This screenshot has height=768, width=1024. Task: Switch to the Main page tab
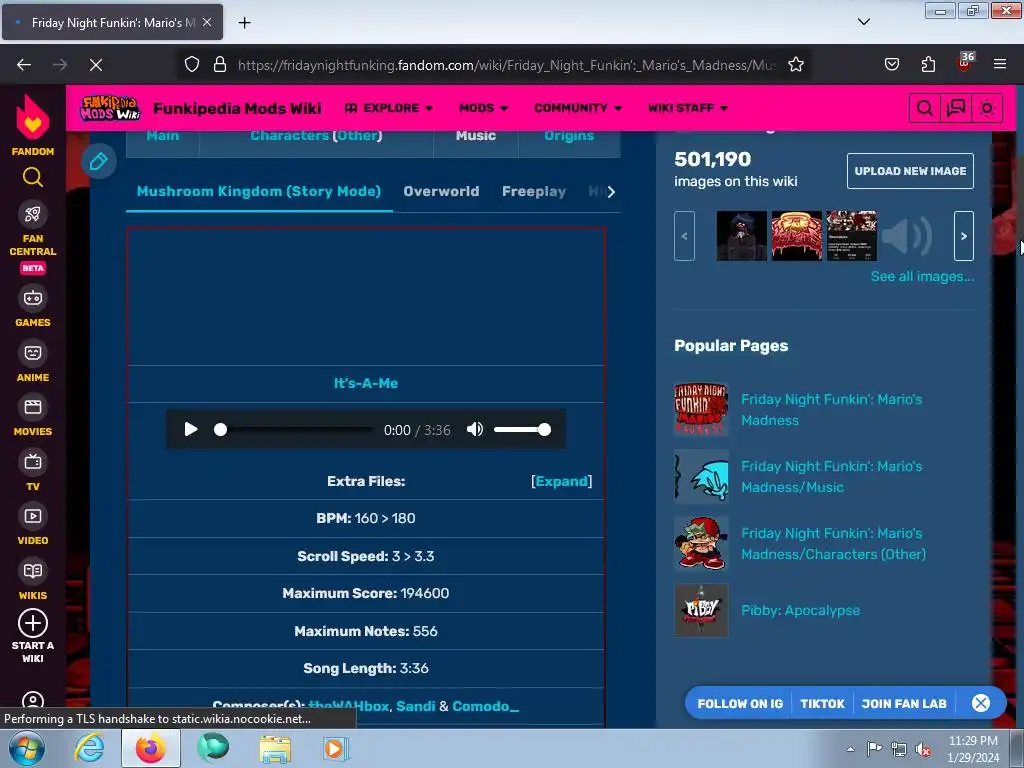(163, 136)
